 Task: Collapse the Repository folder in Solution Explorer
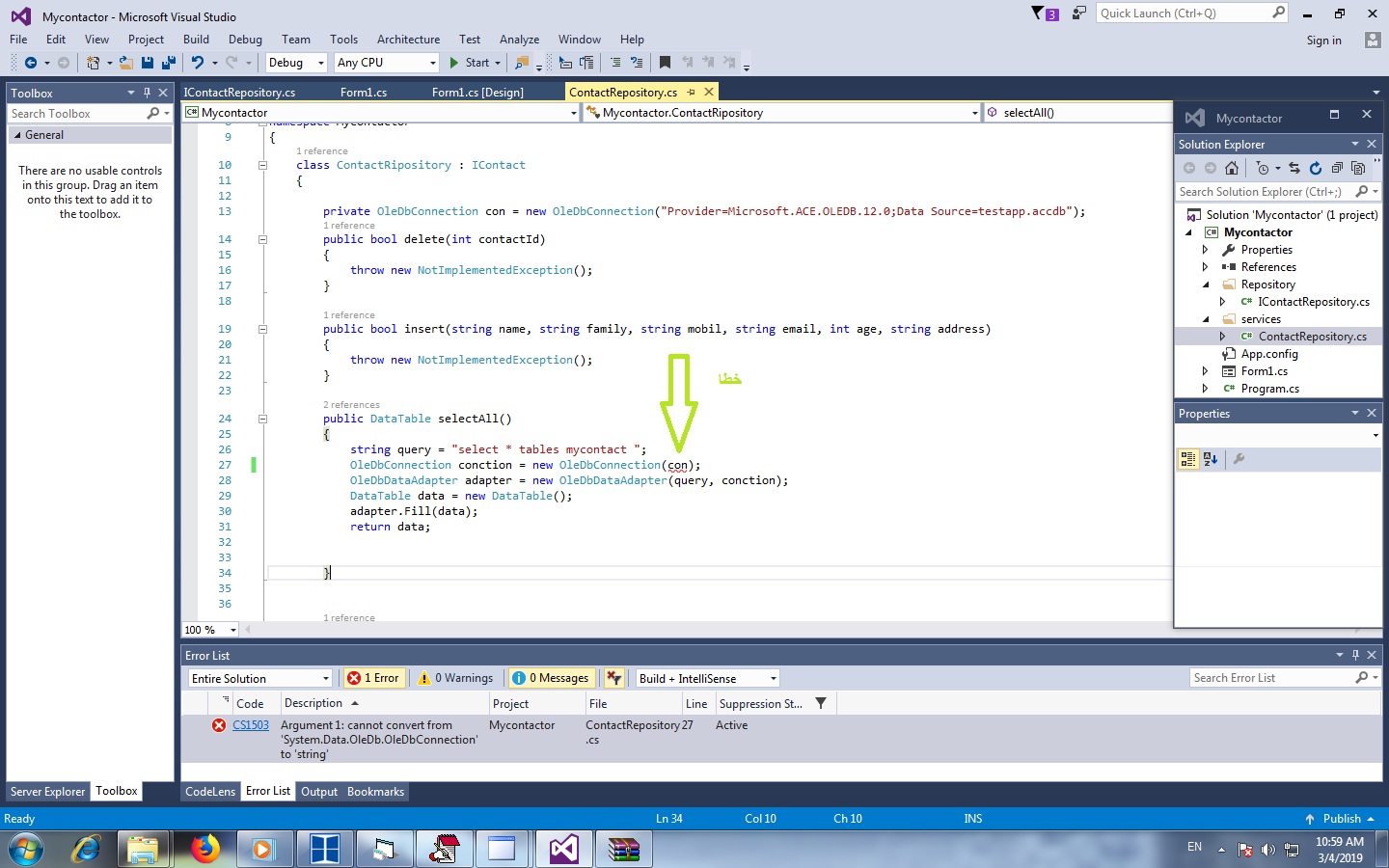tap(1206, 285)
